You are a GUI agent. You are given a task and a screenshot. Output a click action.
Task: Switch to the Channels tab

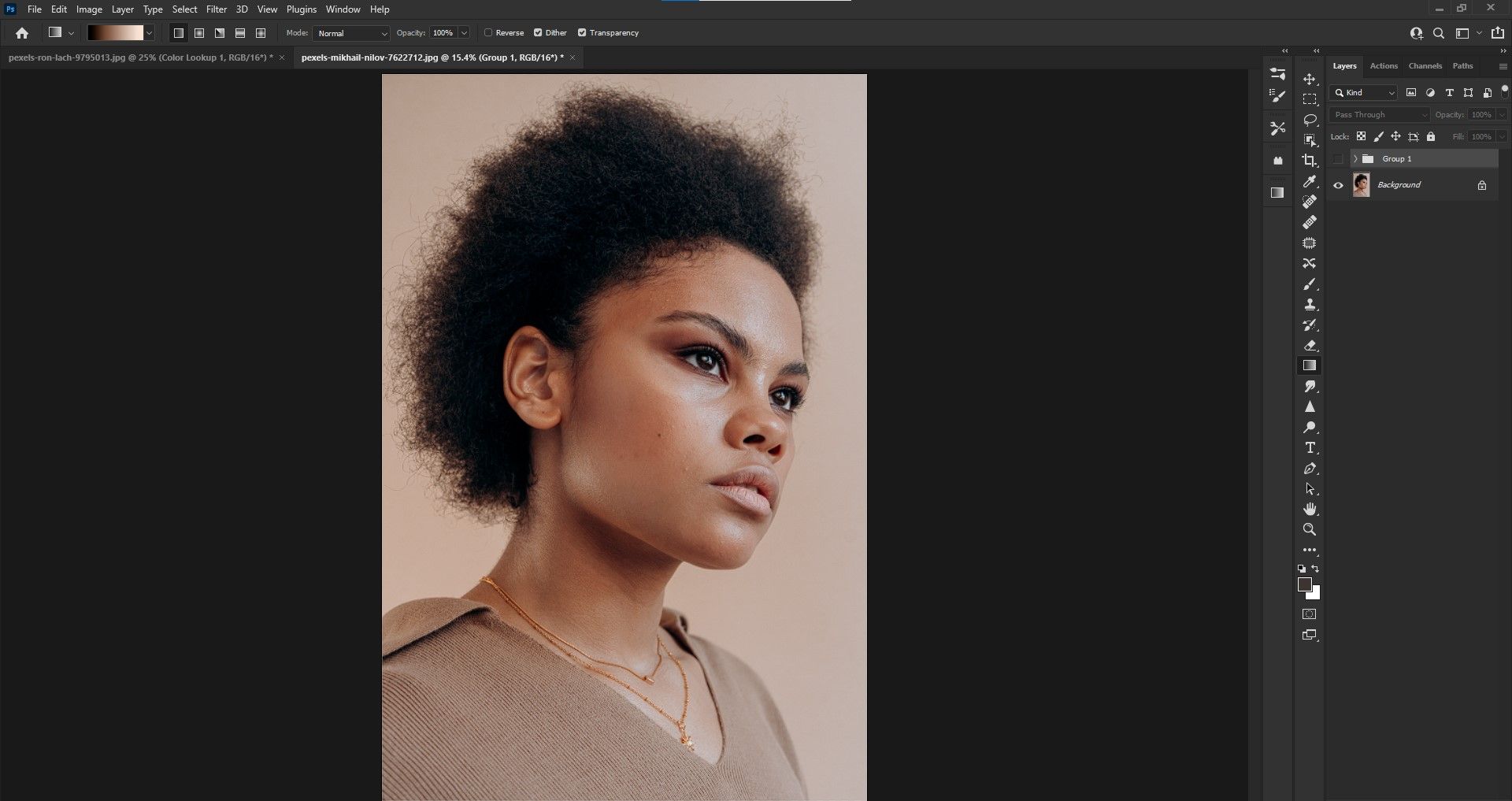(x=1425, y=66)
